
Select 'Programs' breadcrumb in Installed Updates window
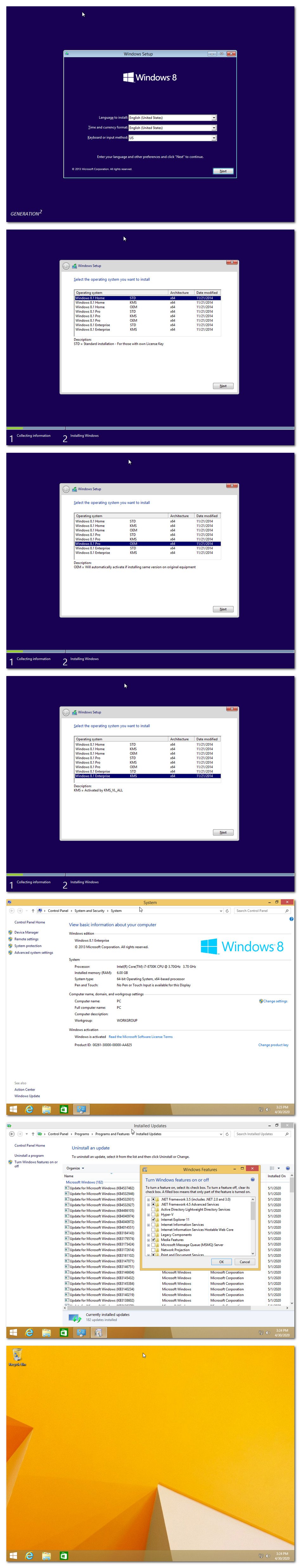pyautogui.click(x=82, y=1134)
